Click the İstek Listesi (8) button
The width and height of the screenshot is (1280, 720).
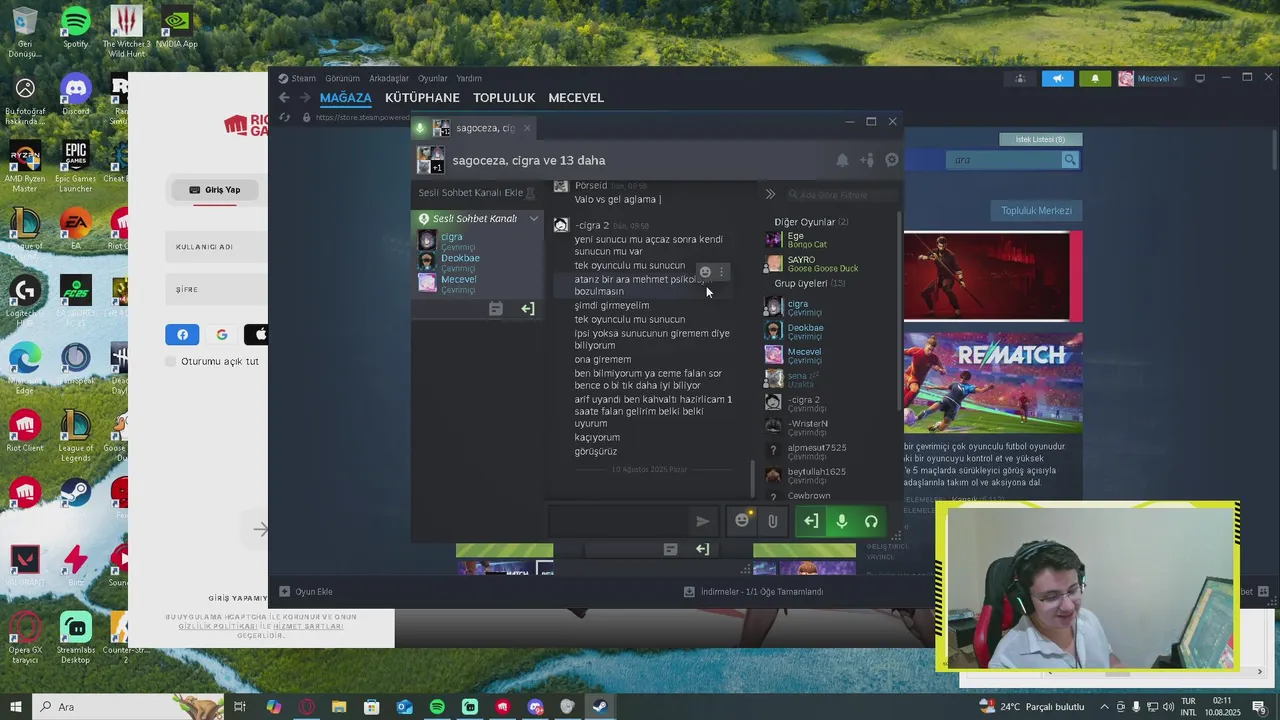coord(1040,140)
